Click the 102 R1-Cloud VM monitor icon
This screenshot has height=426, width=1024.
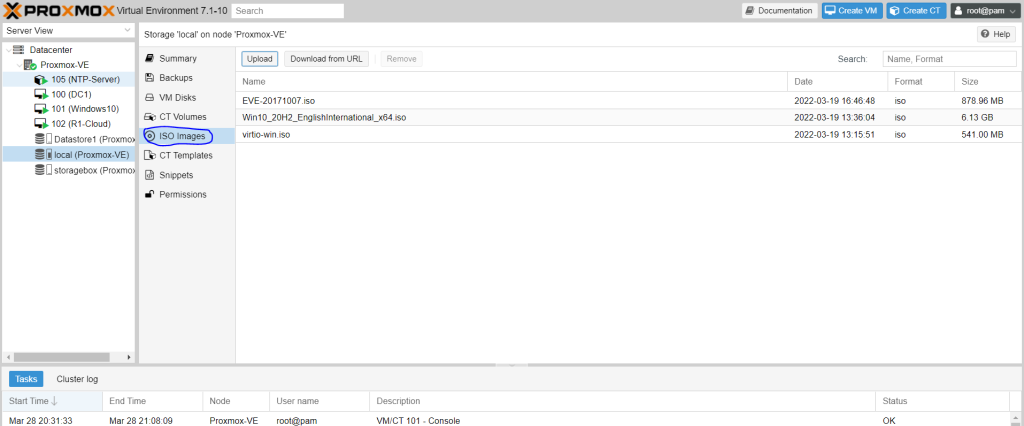click(42, 123)
